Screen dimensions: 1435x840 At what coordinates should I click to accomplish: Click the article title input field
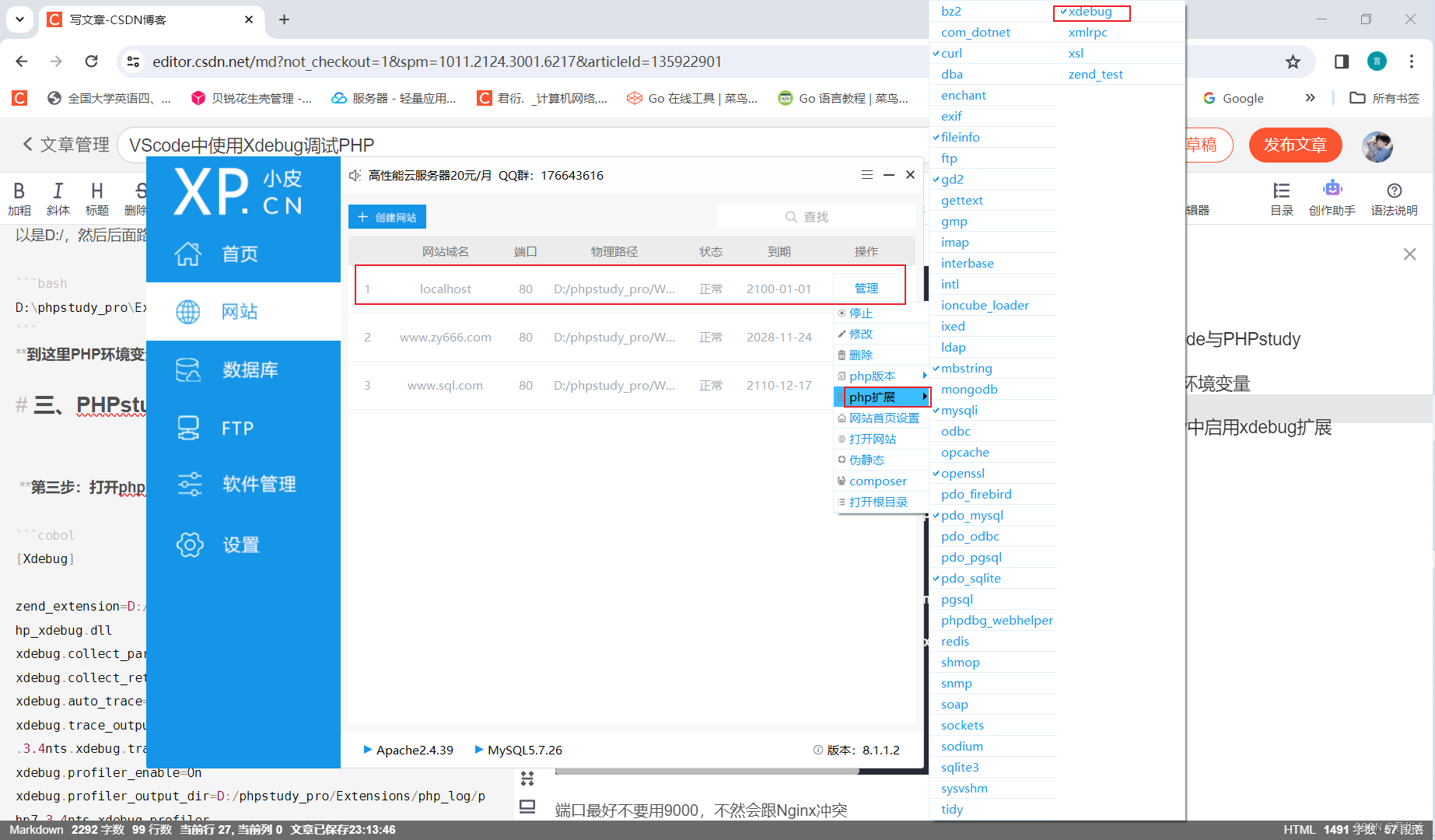[521, 145]
